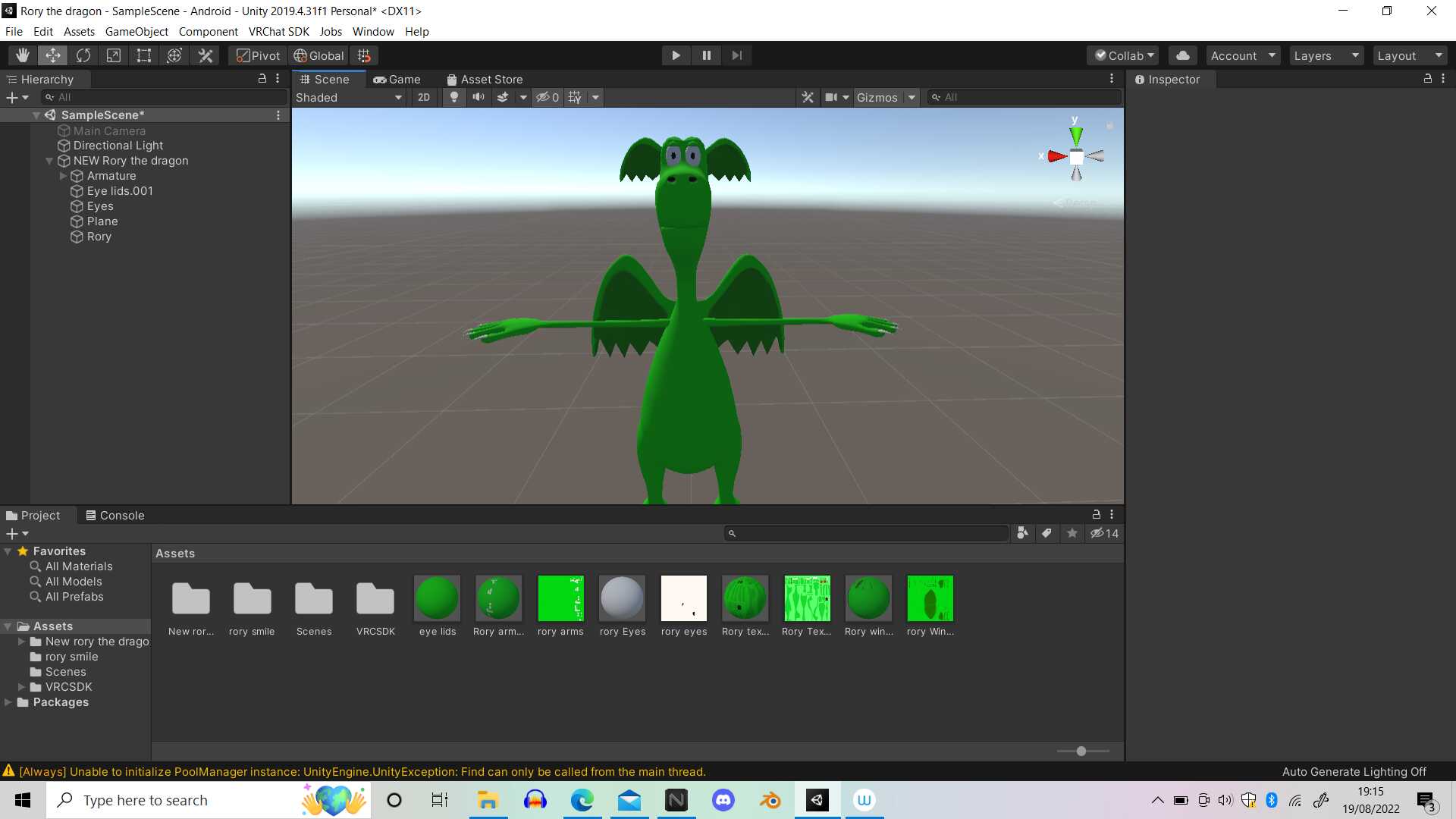Select the Rect transform tool
The image size is (1456, 819).
144,55
